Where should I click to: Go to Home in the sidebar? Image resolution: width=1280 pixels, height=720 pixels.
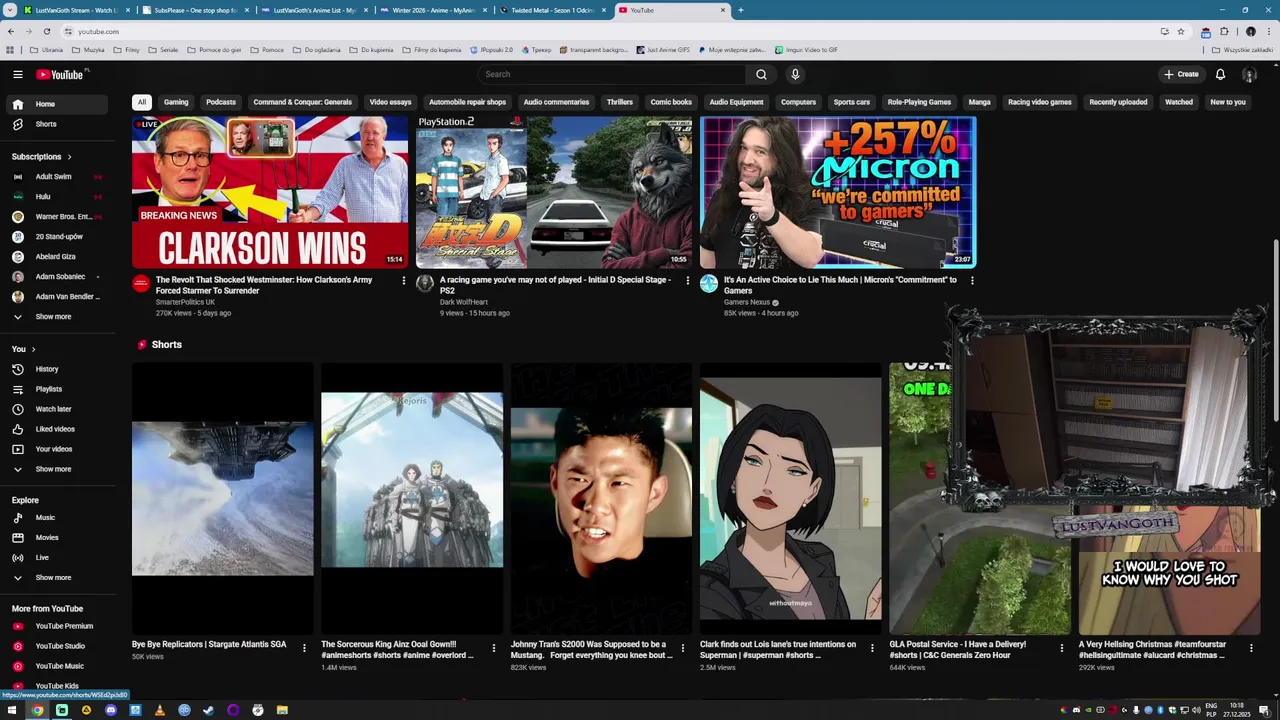[58, 104]
